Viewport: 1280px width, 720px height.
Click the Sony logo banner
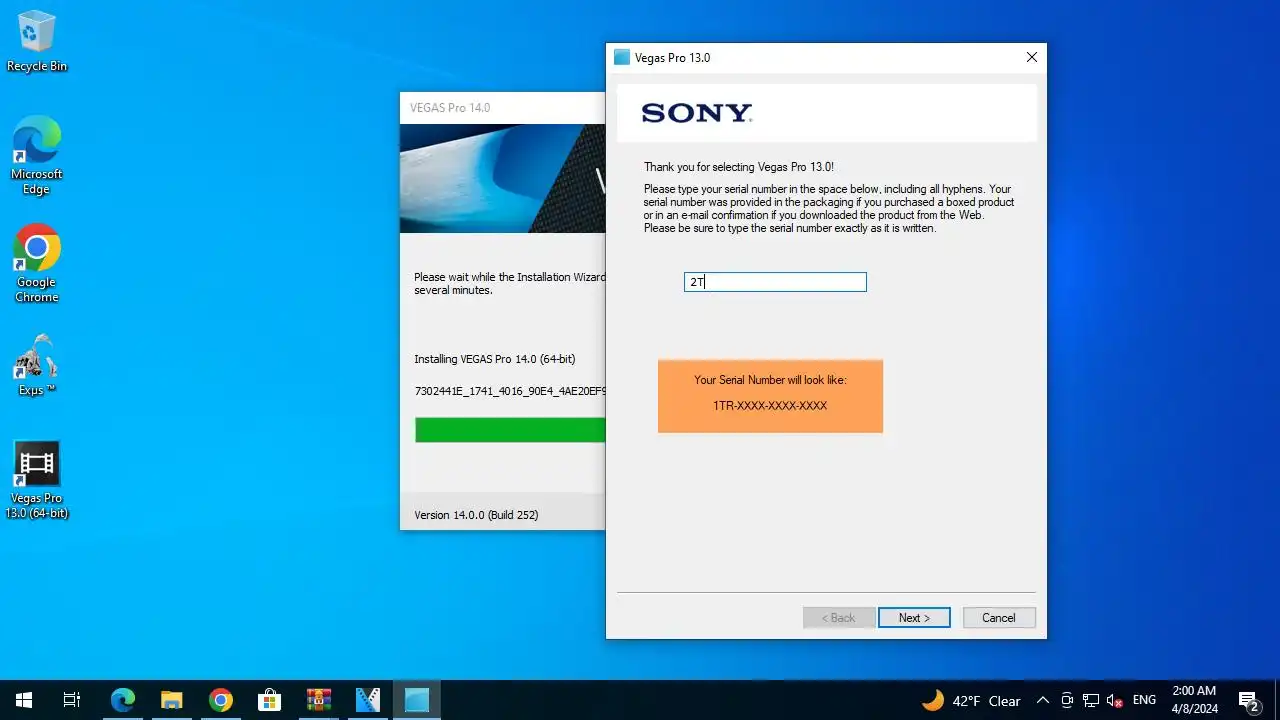[x=826, y=113]
